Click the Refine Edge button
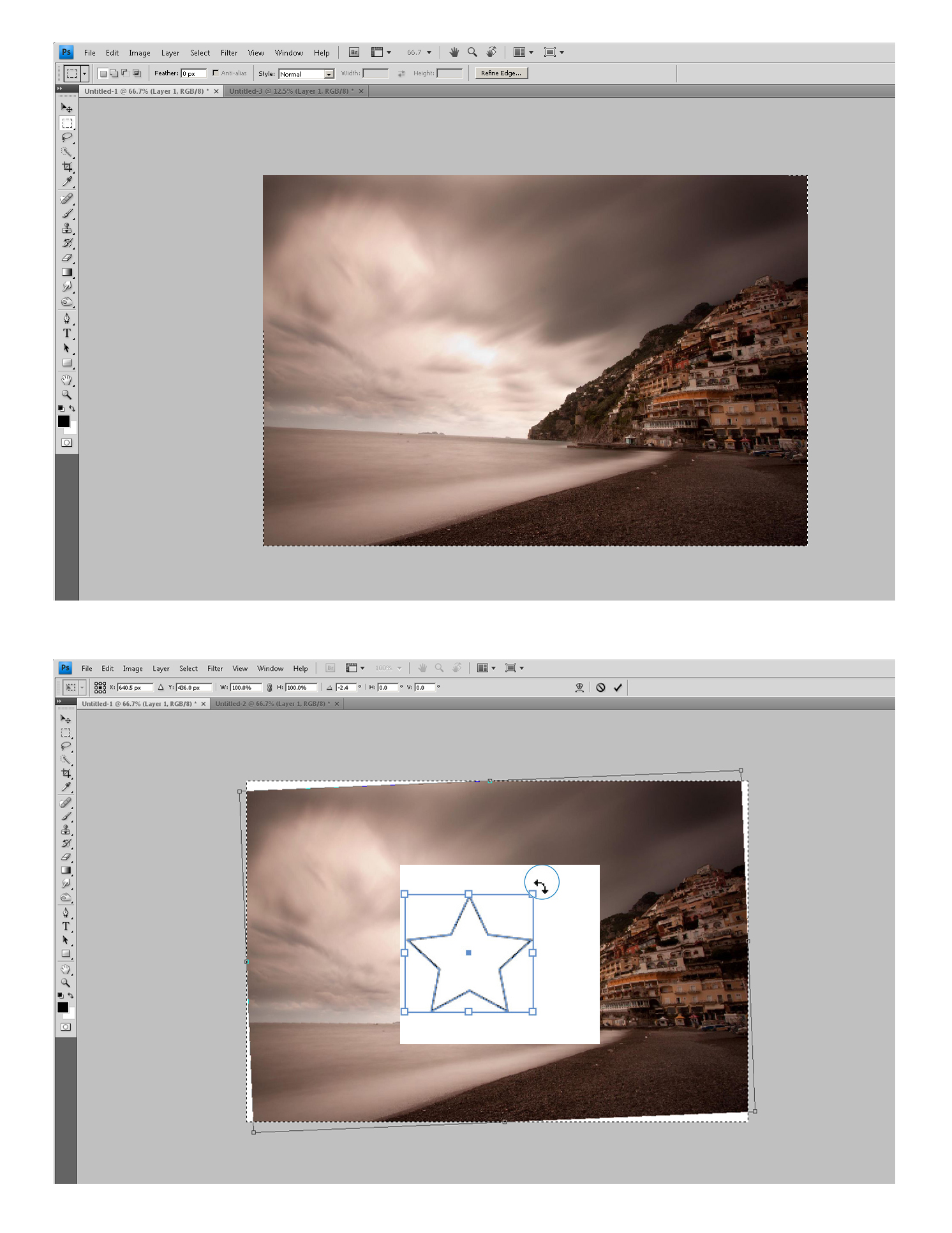This screenshot has height=1233, width=952. click(501, 73)
